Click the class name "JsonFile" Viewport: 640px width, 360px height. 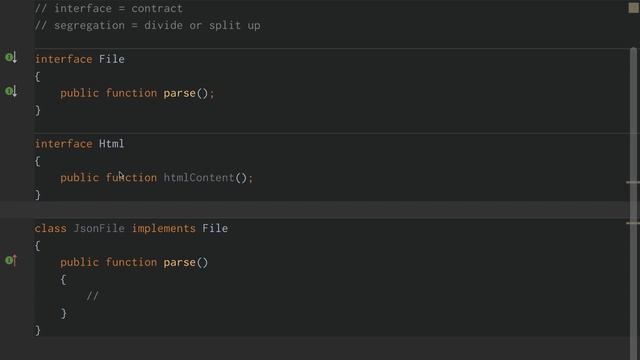pos(99,228)
